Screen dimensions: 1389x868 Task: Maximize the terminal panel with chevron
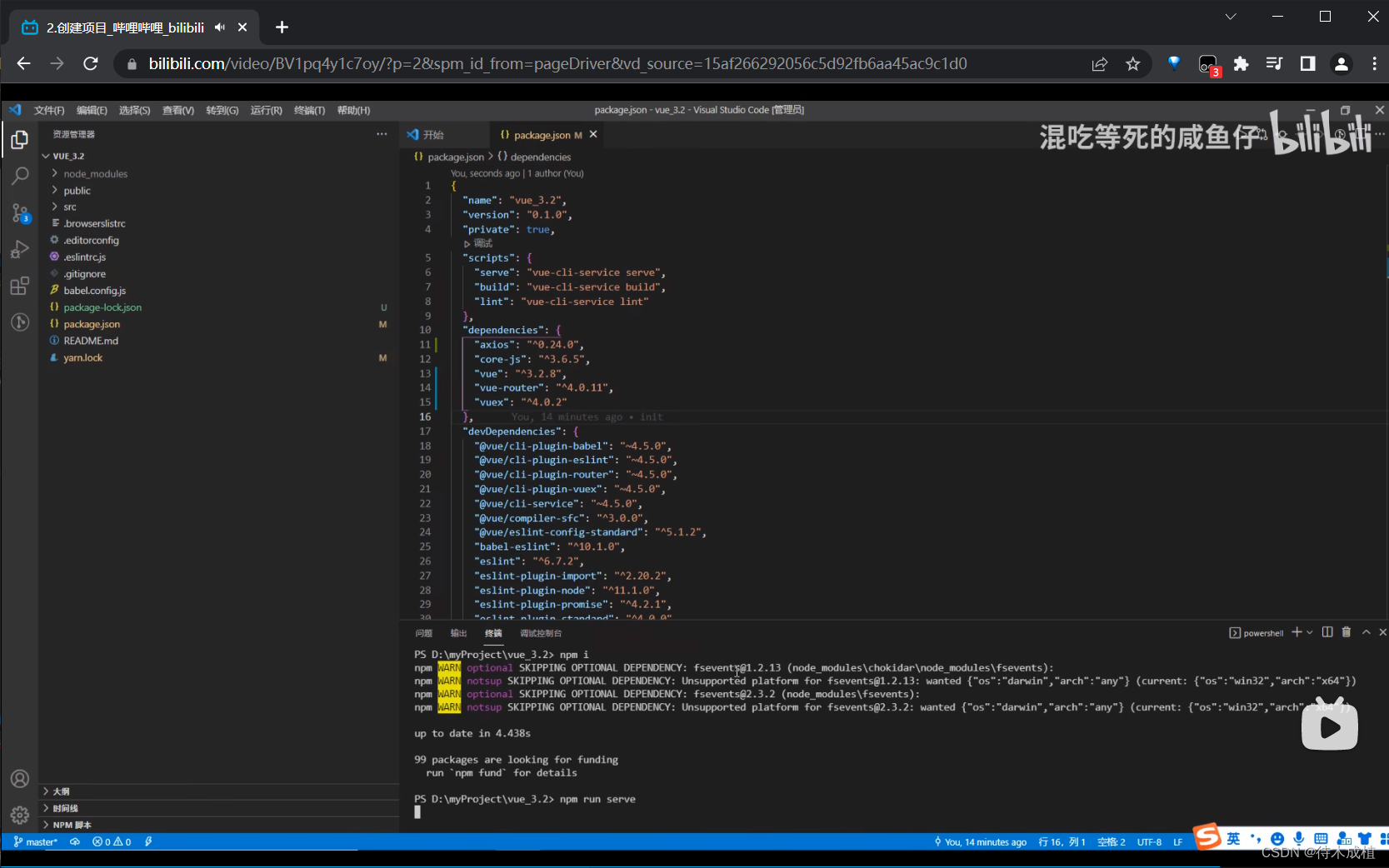tap(1367, 632)
